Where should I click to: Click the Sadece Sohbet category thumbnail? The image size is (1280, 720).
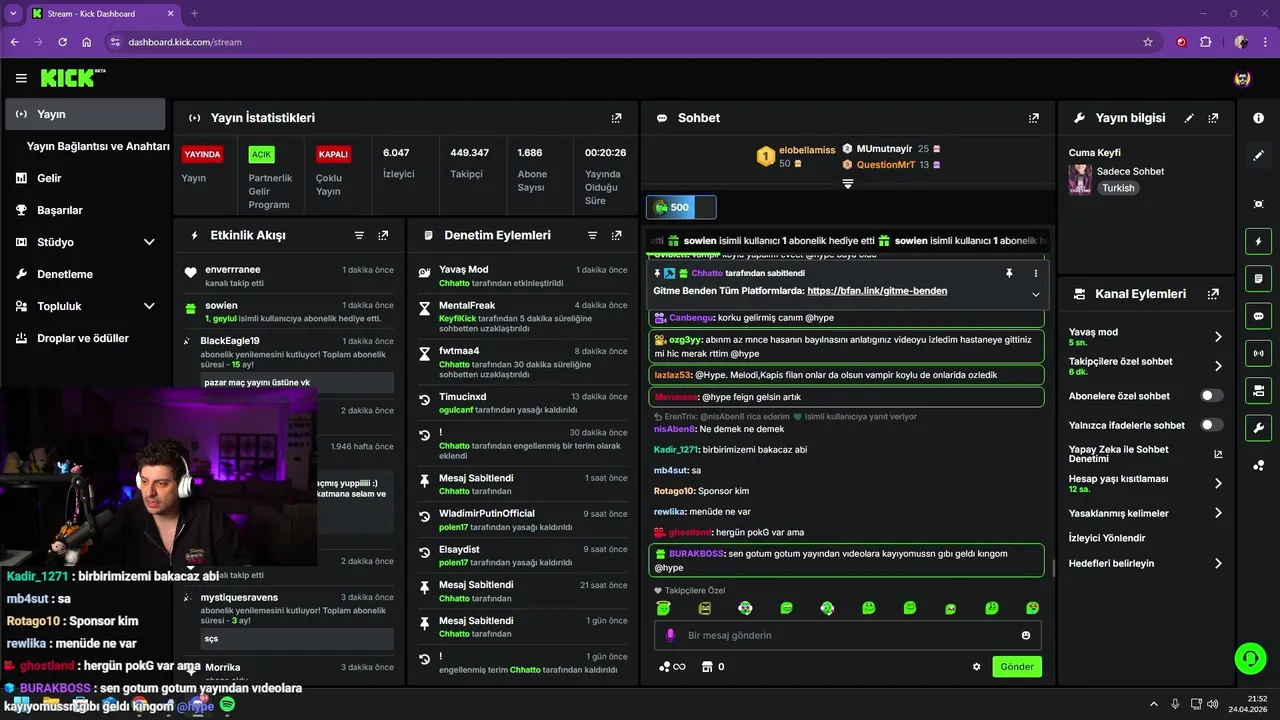[1080, 179]
